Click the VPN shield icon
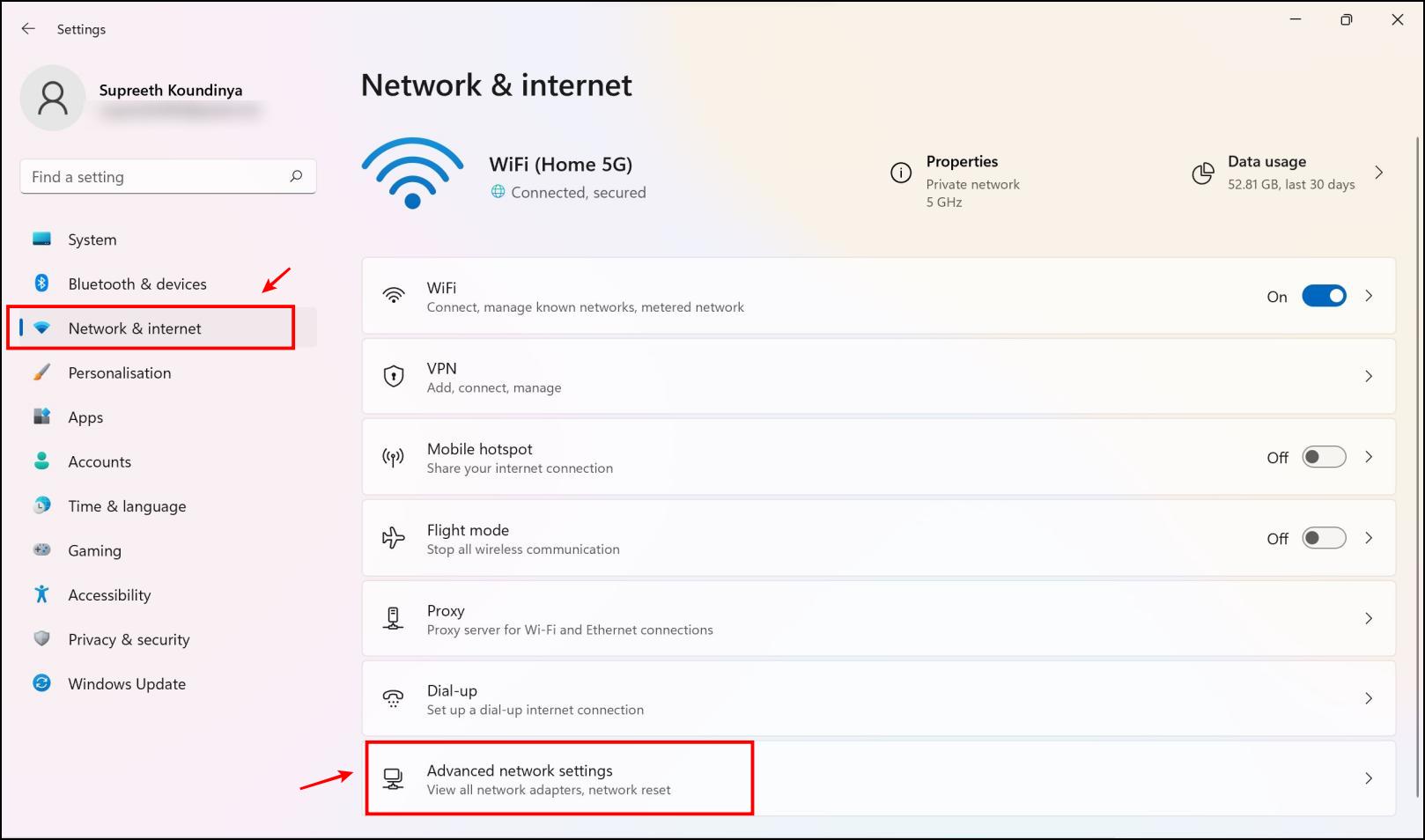Screen dimensions: 1425x840 (394, 377)
